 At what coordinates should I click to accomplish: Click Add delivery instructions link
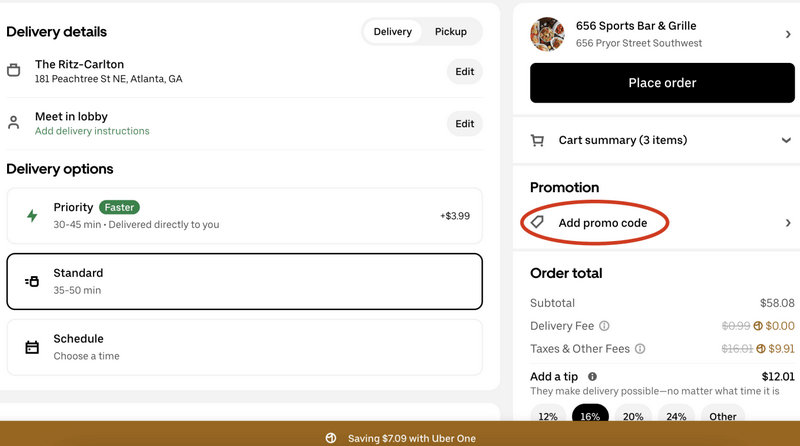92,131
